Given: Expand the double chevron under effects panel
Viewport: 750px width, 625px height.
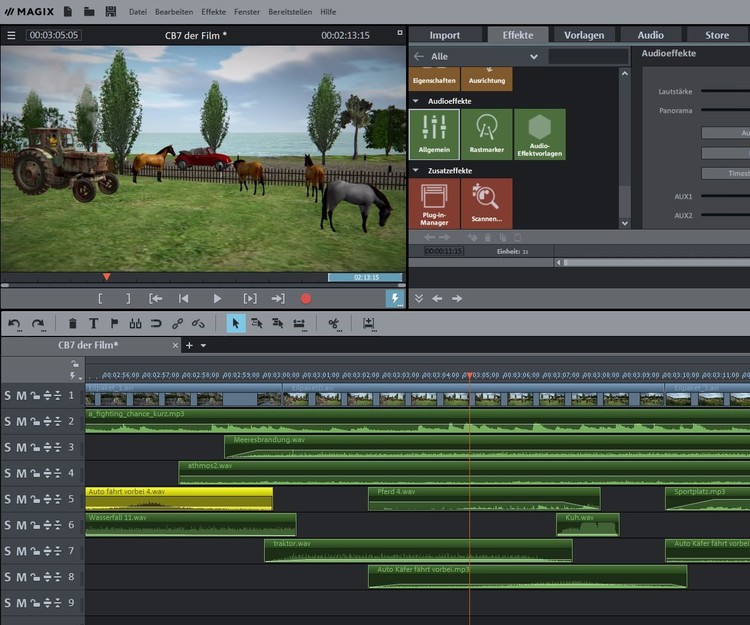Looking at the screenshot, I should coord(419,298).
